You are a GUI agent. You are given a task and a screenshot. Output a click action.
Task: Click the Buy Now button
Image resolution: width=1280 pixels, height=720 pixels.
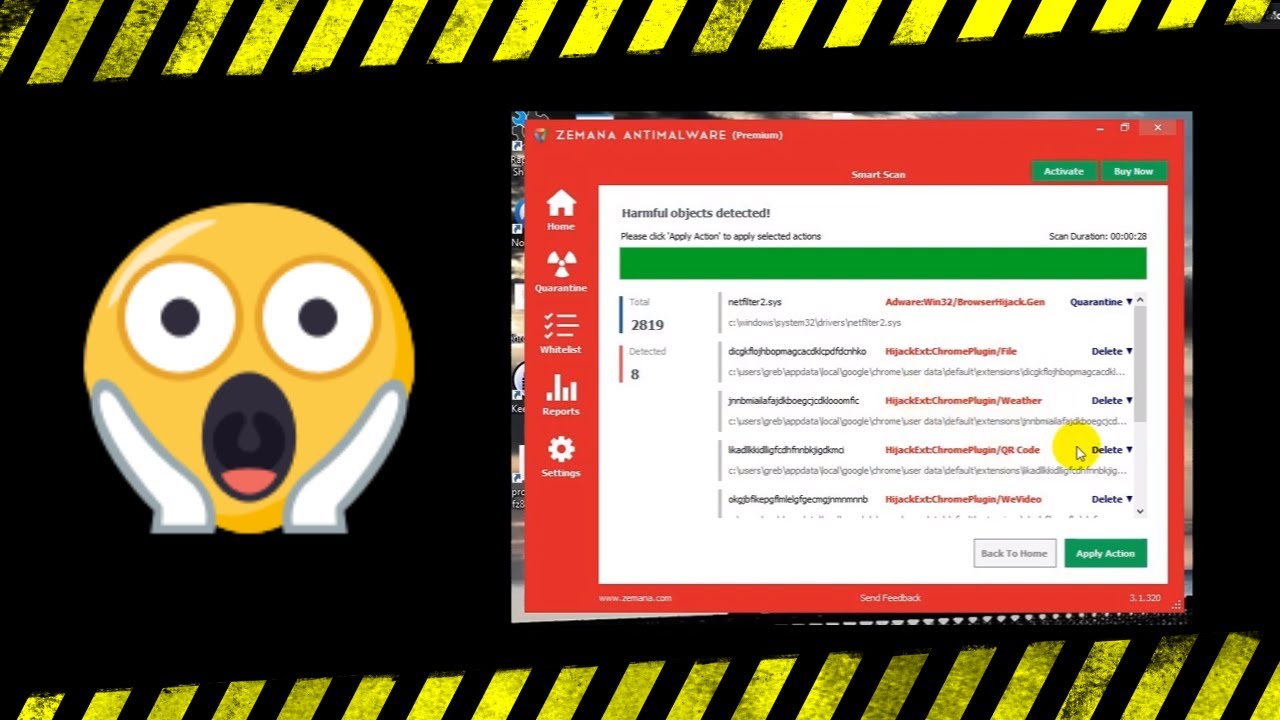(1133, 171)
